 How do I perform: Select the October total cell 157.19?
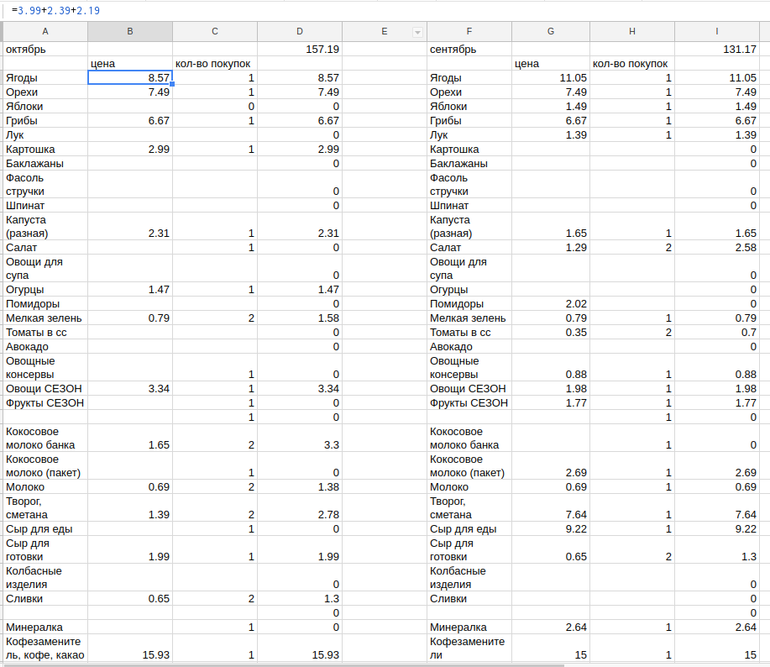[300, 49]
